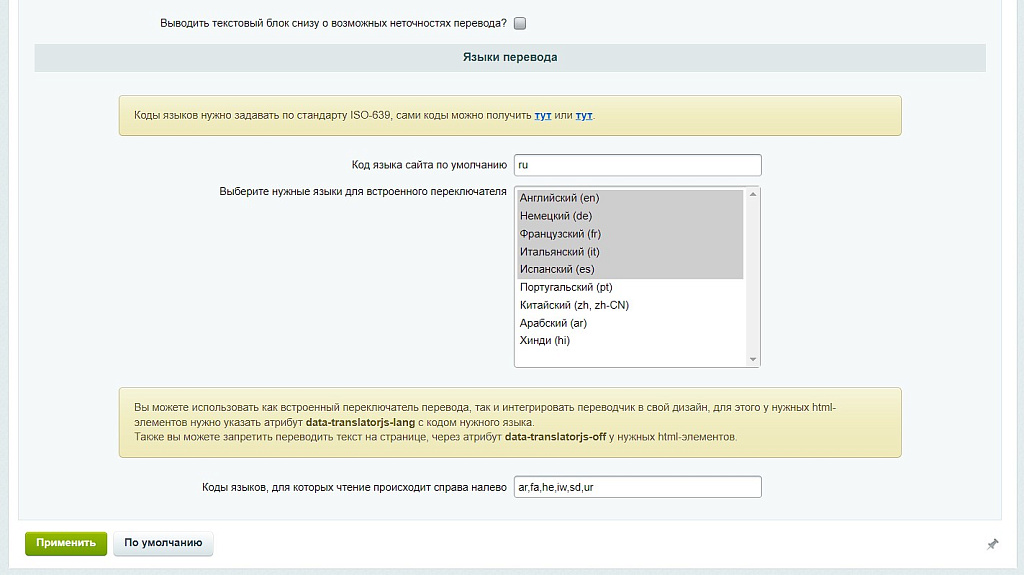
Task: Select Испанский (es) in the language list
Action: 557,270
